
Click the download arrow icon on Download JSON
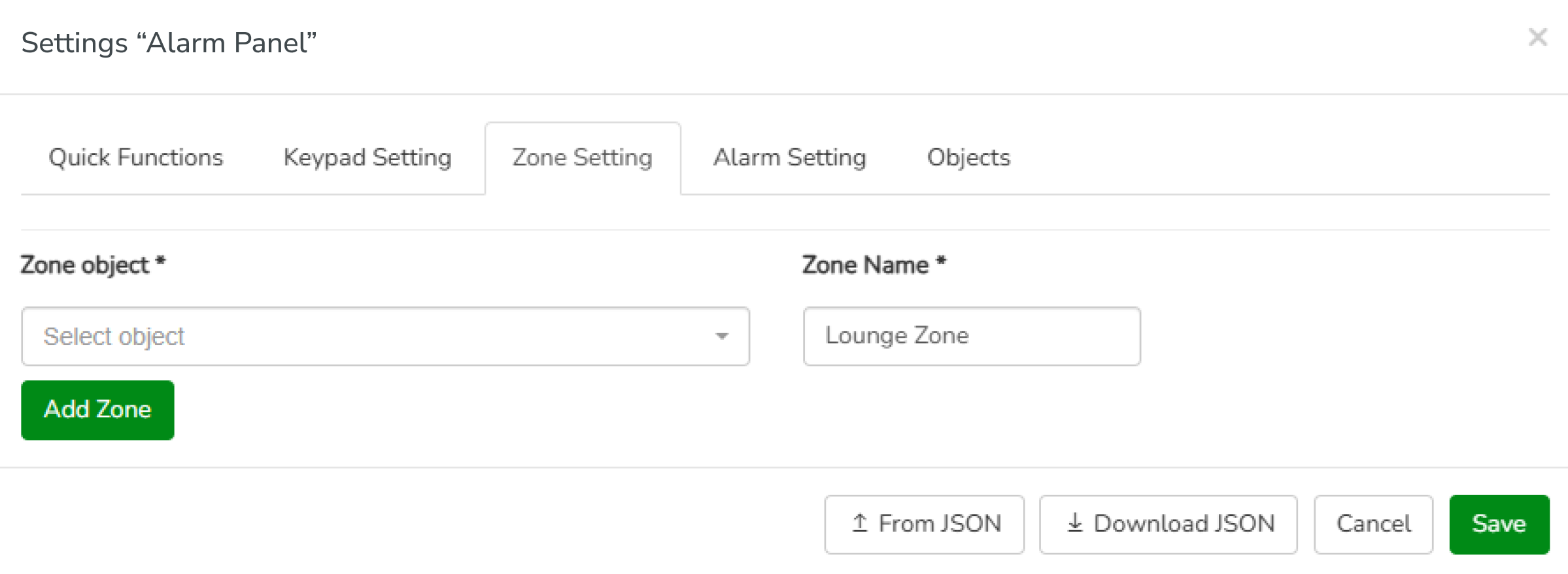tap(1075, 523)
